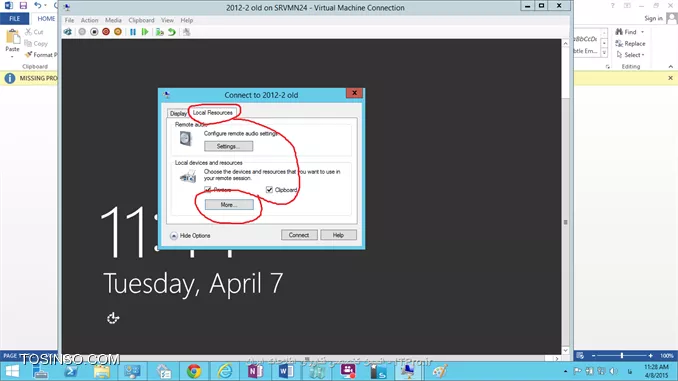Screen dimensions: 678x381
Task: Open the File menu of VM Connection
Action: coord(69,20)
